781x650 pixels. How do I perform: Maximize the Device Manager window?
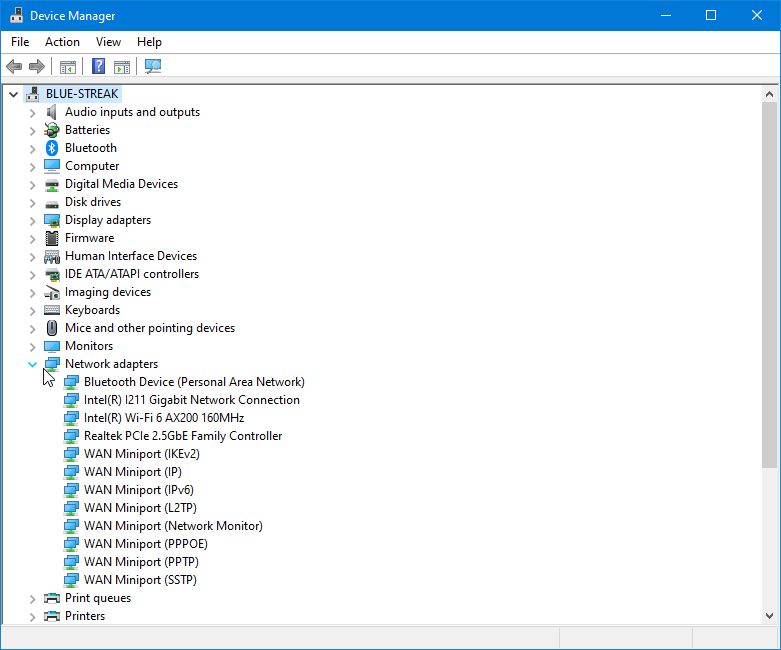[x=711, y=15]
